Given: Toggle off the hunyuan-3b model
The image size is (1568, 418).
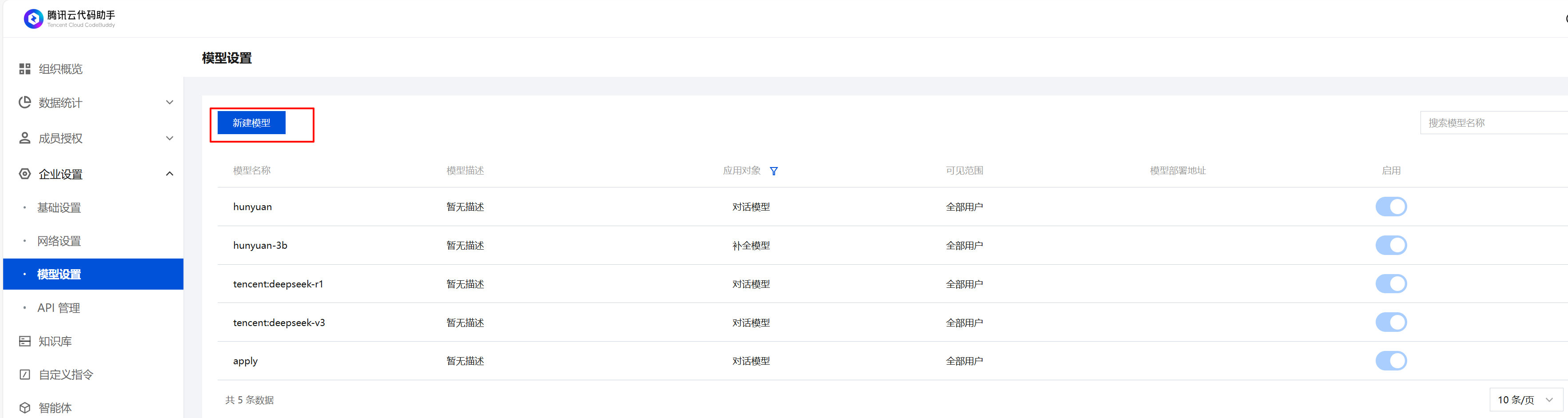Looking at the screenshot, I should tap(1391, 245).
